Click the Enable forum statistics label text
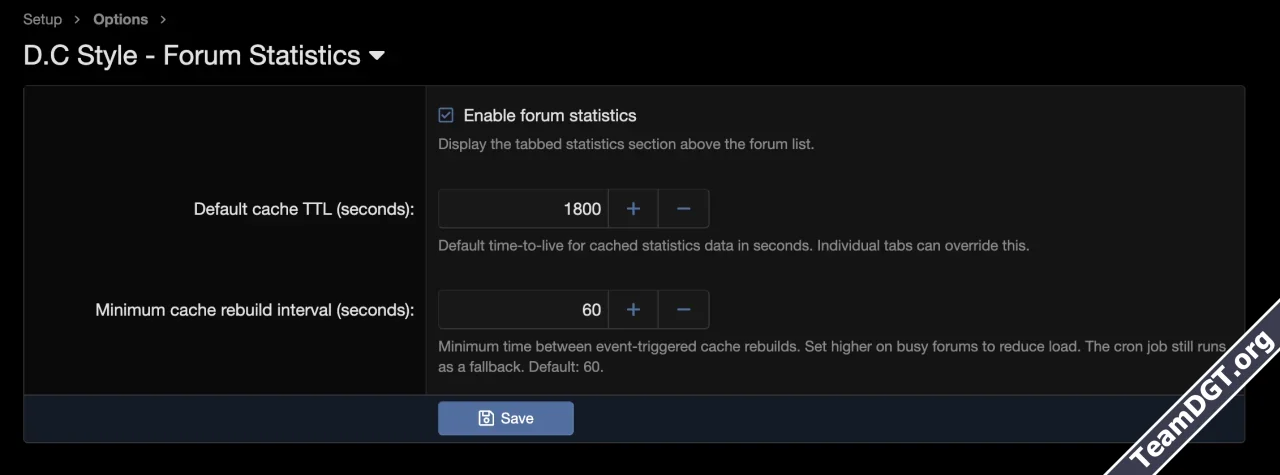 (x=550, y=115)
